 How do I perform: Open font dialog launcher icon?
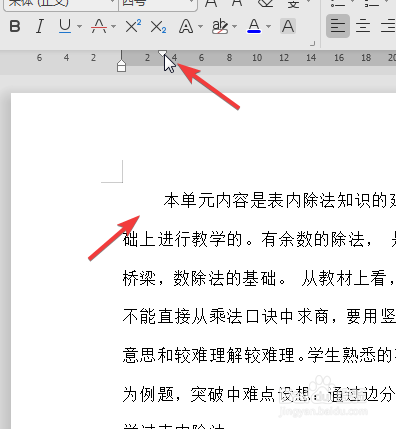[x=312, y=44]
